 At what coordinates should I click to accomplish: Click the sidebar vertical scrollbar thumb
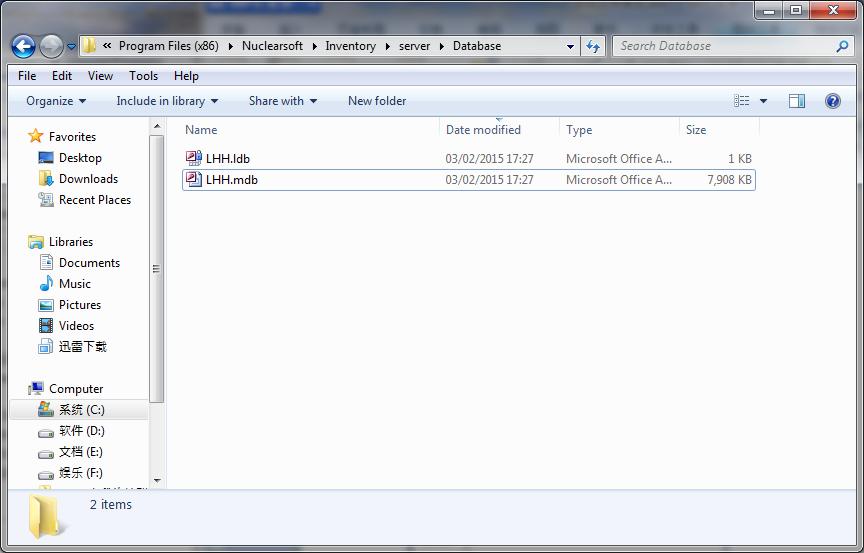tap(157, 269)
